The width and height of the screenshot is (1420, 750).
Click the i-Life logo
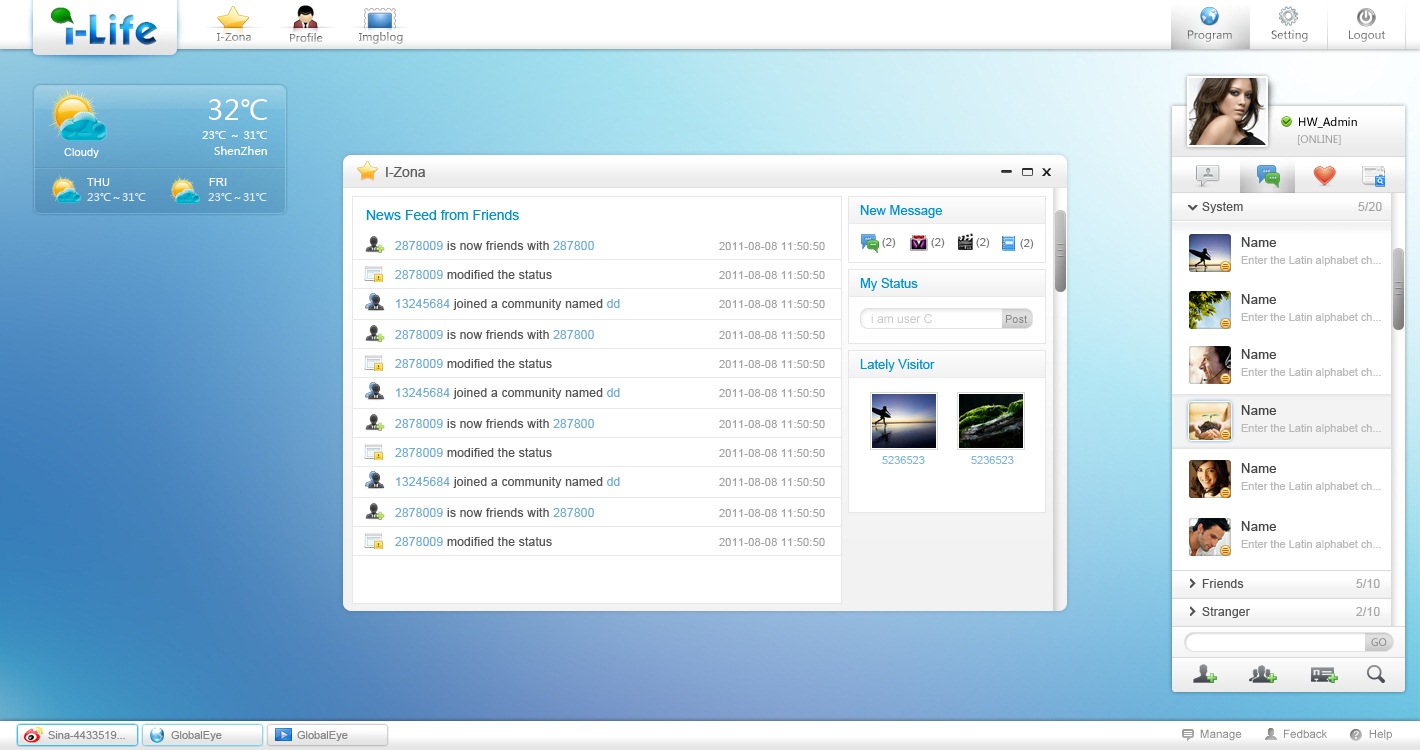point(105,27)
